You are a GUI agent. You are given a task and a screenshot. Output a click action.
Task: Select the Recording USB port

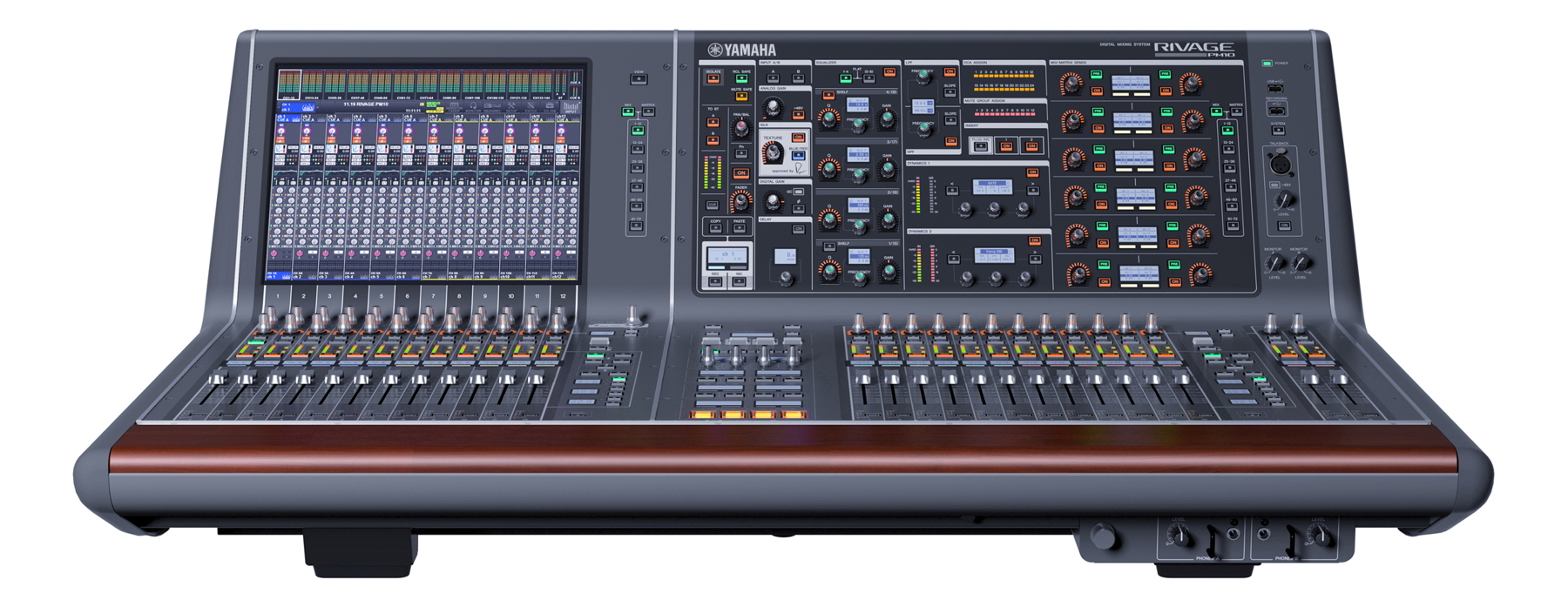1276,111
